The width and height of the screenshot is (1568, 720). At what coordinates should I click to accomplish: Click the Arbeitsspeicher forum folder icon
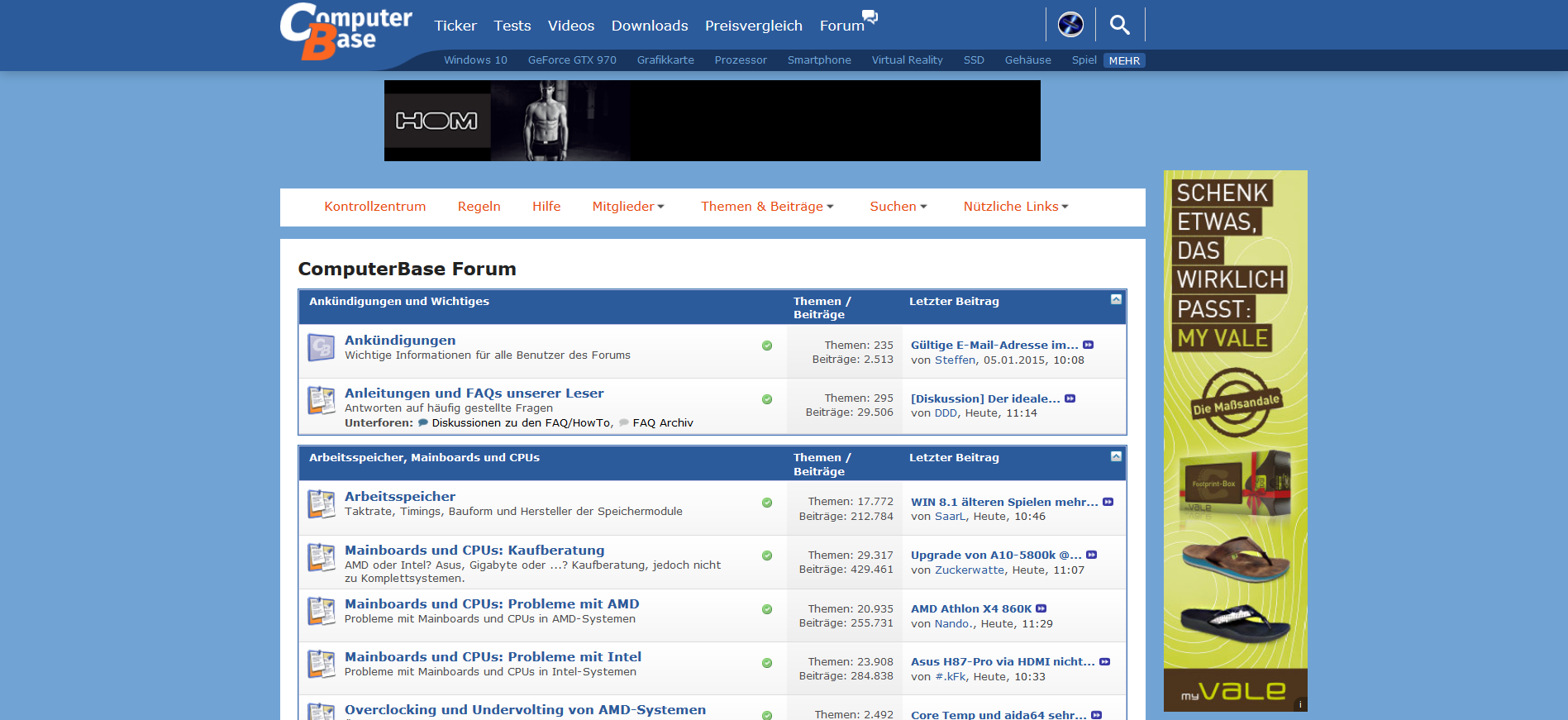321,503
